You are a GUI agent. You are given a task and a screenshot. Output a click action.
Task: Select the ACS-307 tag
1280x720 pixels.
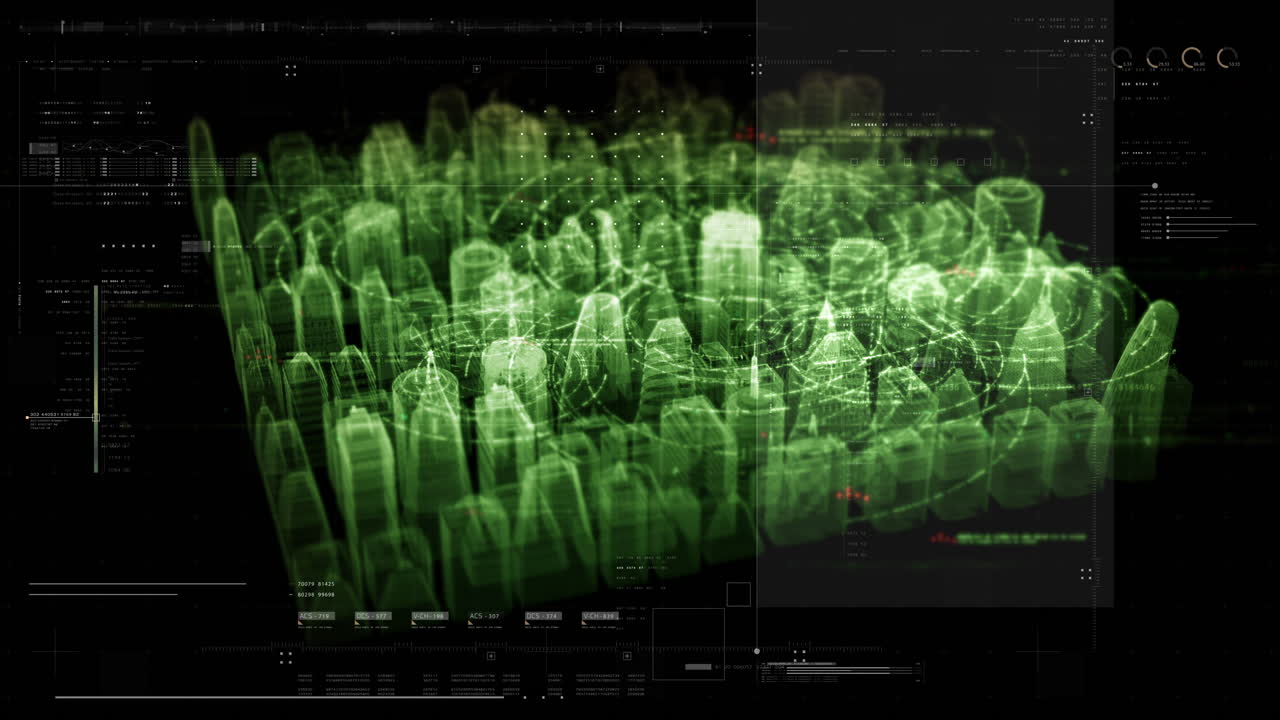[485, 616]
